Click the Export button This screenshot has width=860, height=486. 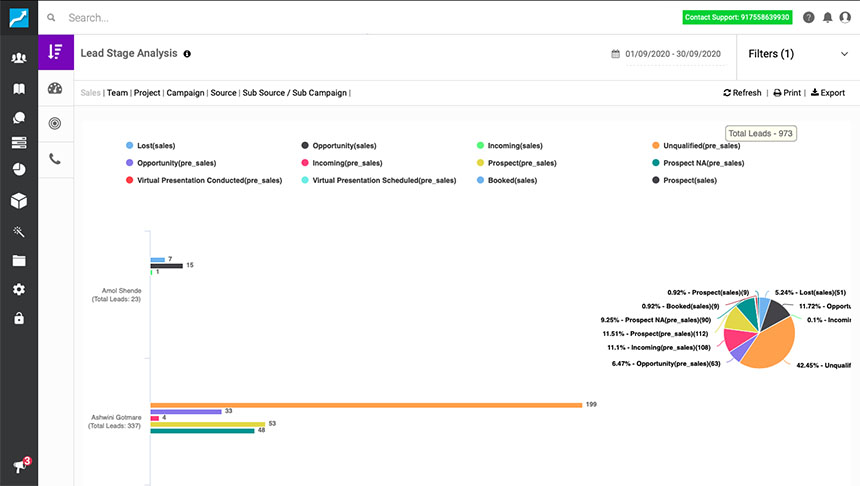pyautogui.click(x=827, y=93)
